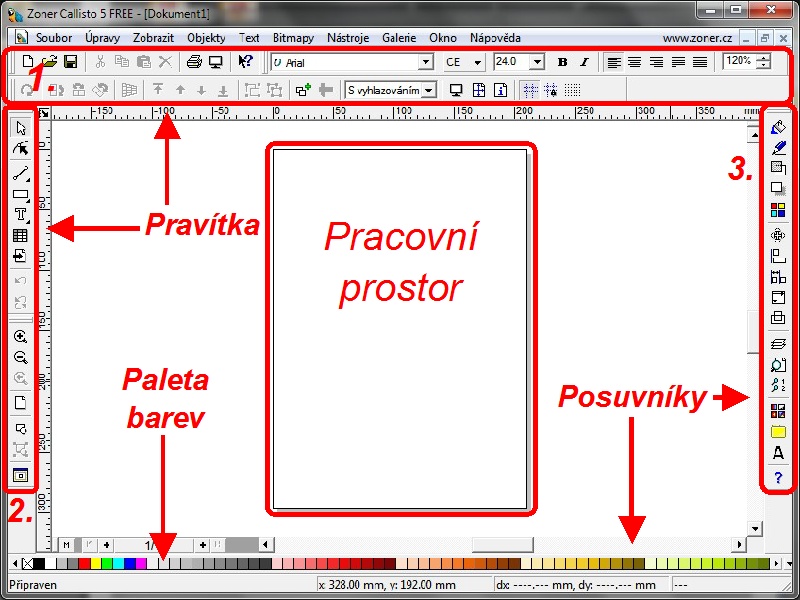Open the Nástroje menu

348,38
